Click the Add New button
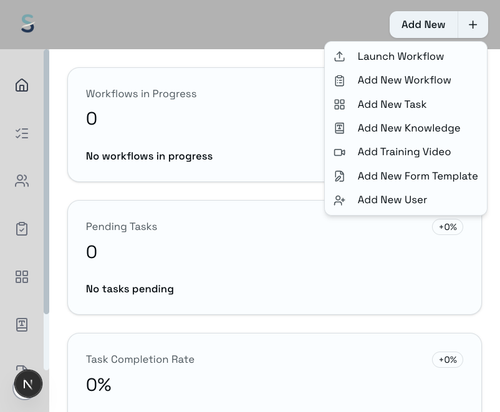500x412 pixels. [x=423, y=24]
